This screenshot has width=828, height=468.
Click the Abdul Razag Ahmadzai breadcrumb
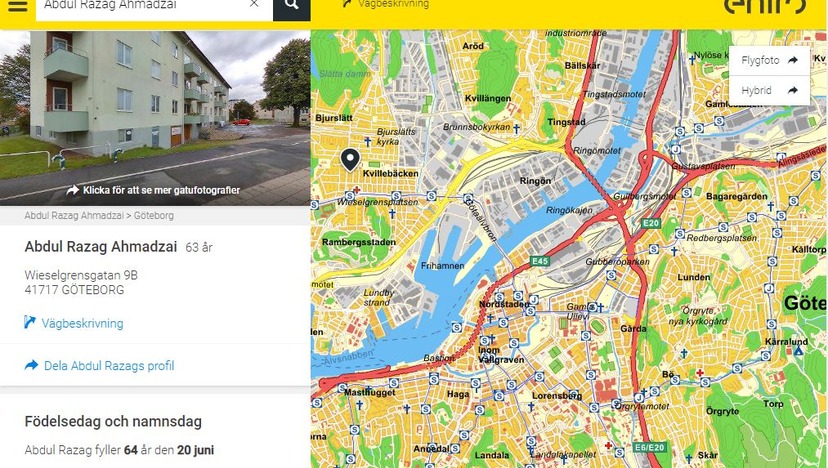74,216
